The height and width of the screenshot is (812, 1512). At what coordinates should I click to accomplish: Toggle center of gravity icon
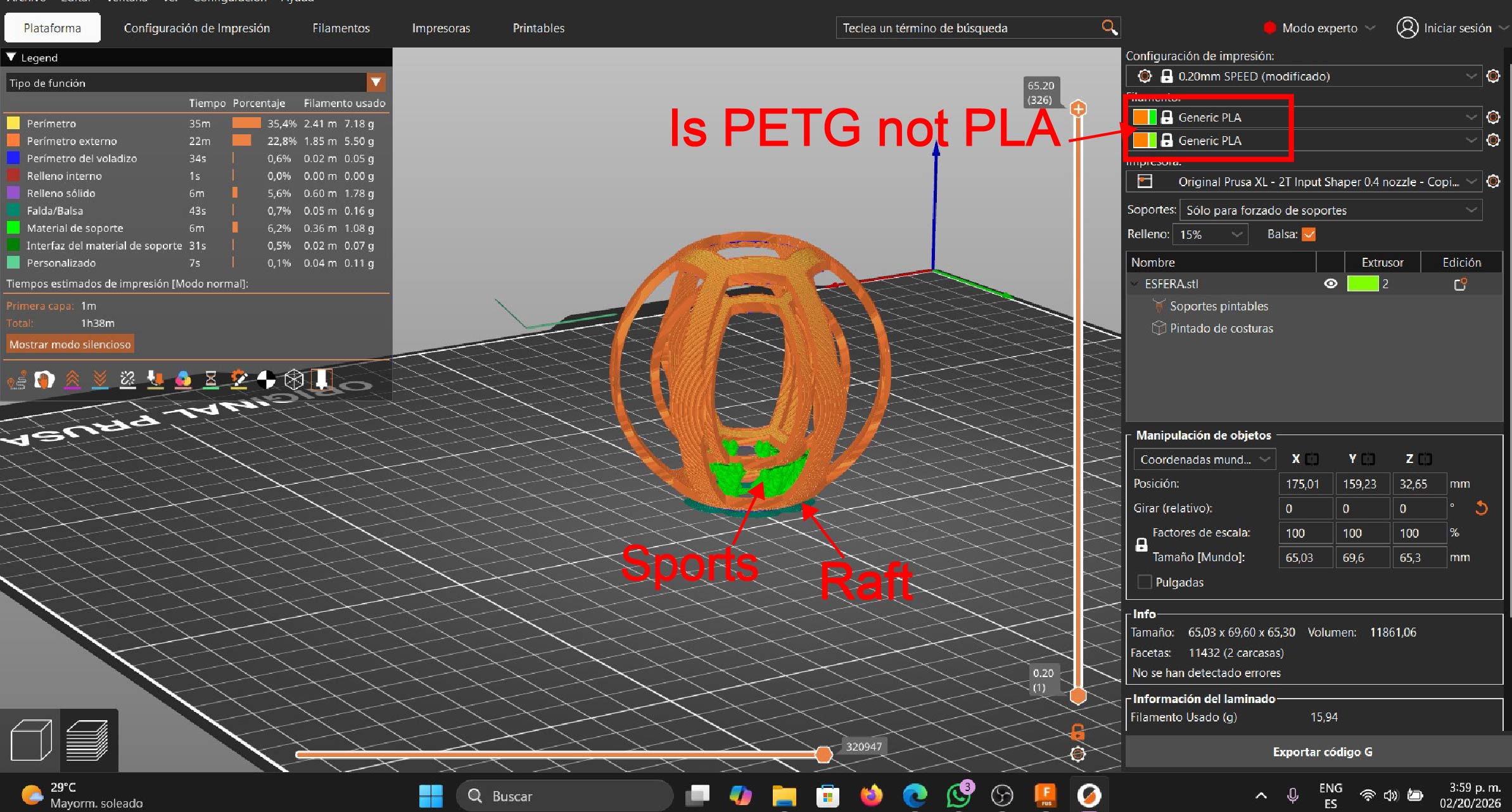point(266,379)
